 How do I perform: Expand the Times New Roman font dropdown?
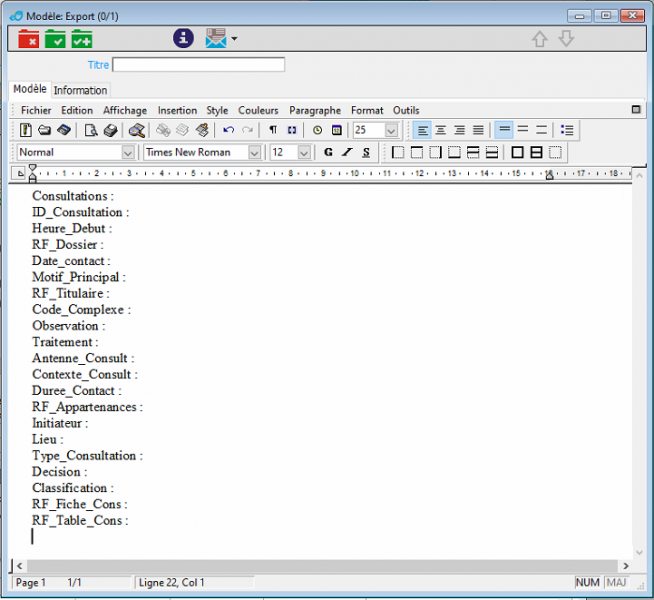254,153
